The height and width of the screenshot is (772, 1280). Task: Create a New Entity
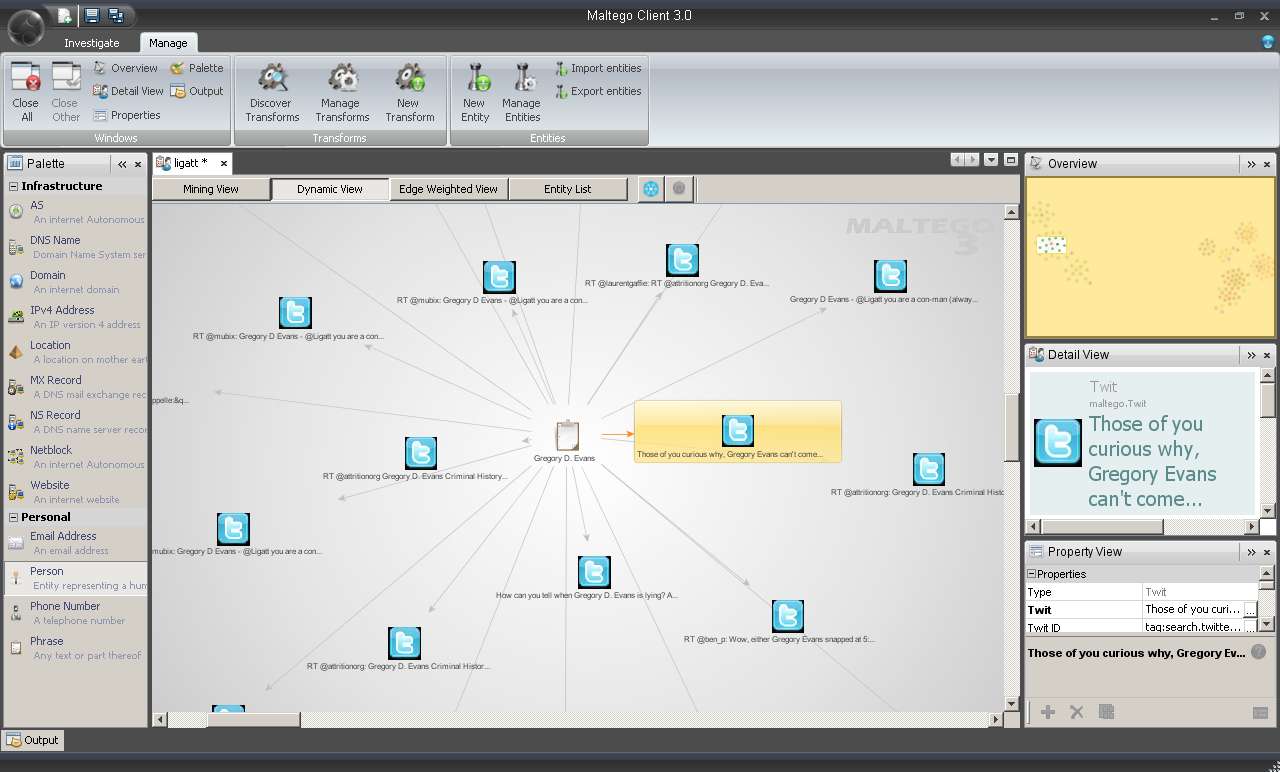[475, 93]
